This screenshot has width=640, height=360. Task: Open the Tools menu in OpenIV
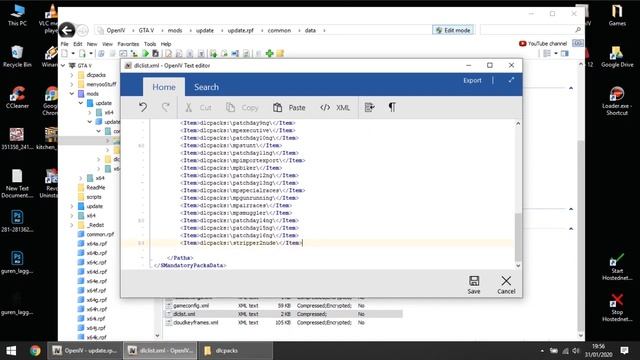(x=150, y=44)
